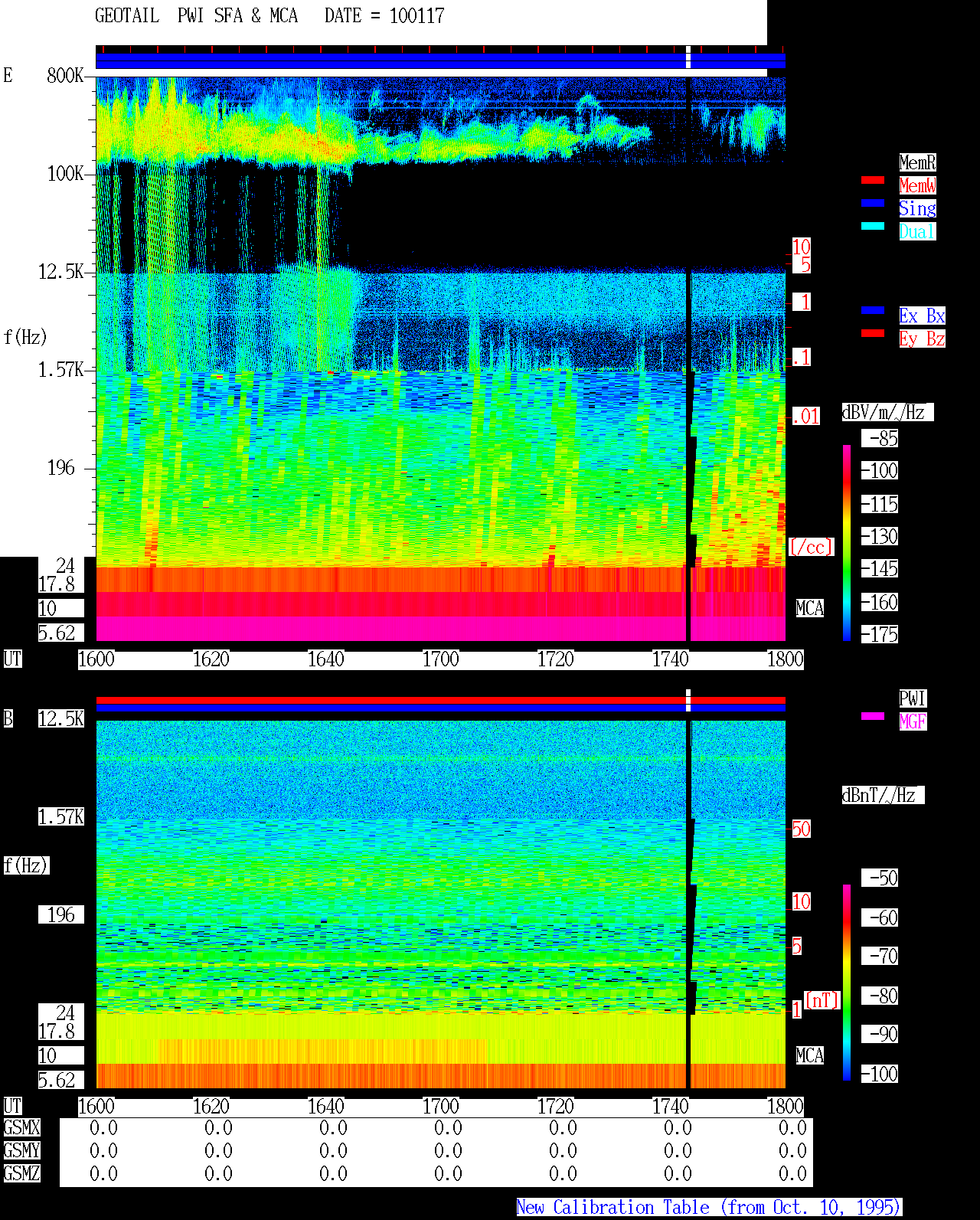The height and width of the screenshot is (1220, 980).
Task: Click the blue Sing legend swatch
Action: [x=873, y=203]
